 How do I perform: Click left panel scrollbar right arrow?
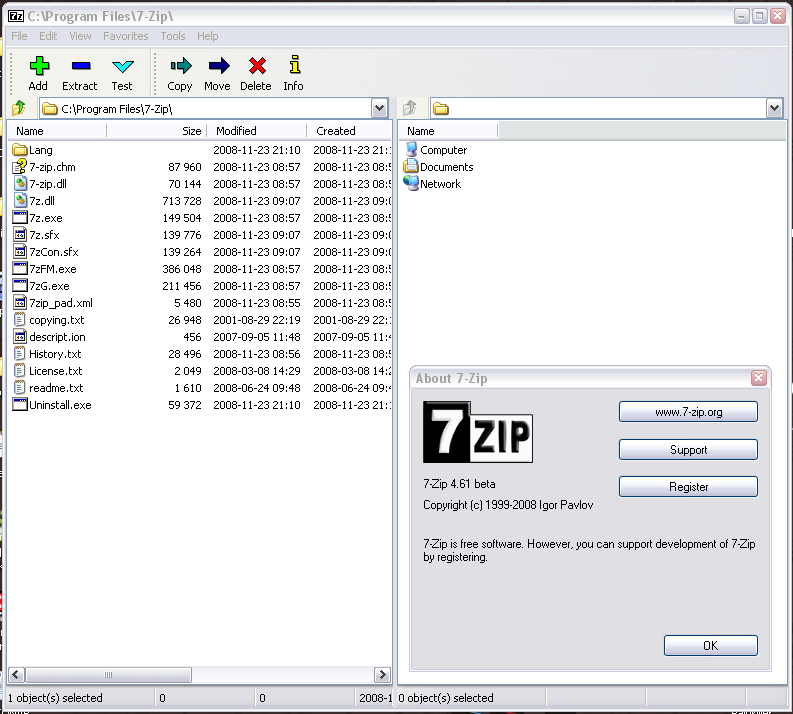(x=382, y=675)
